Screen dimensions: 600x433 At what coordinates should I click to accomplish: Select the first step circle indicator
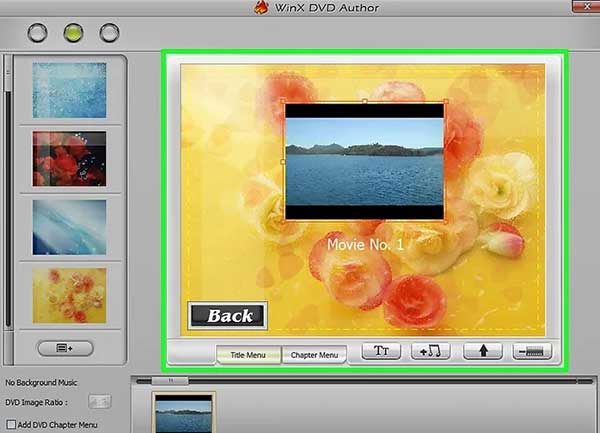point(38,33)
